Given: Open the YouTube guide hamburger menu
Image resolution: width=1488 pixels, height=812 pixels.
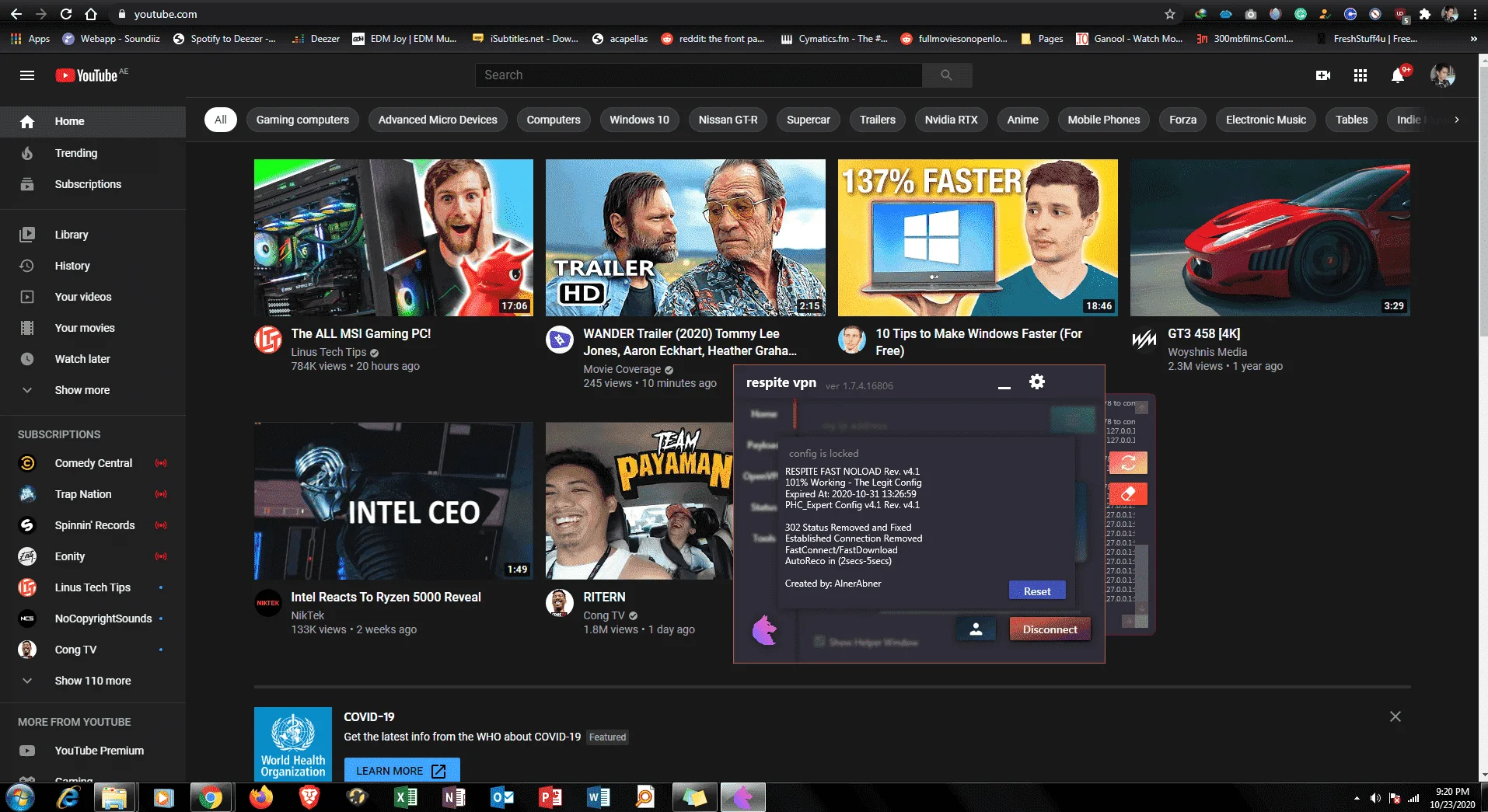Looking at the screenshot, I should click(x=27, y=75).
